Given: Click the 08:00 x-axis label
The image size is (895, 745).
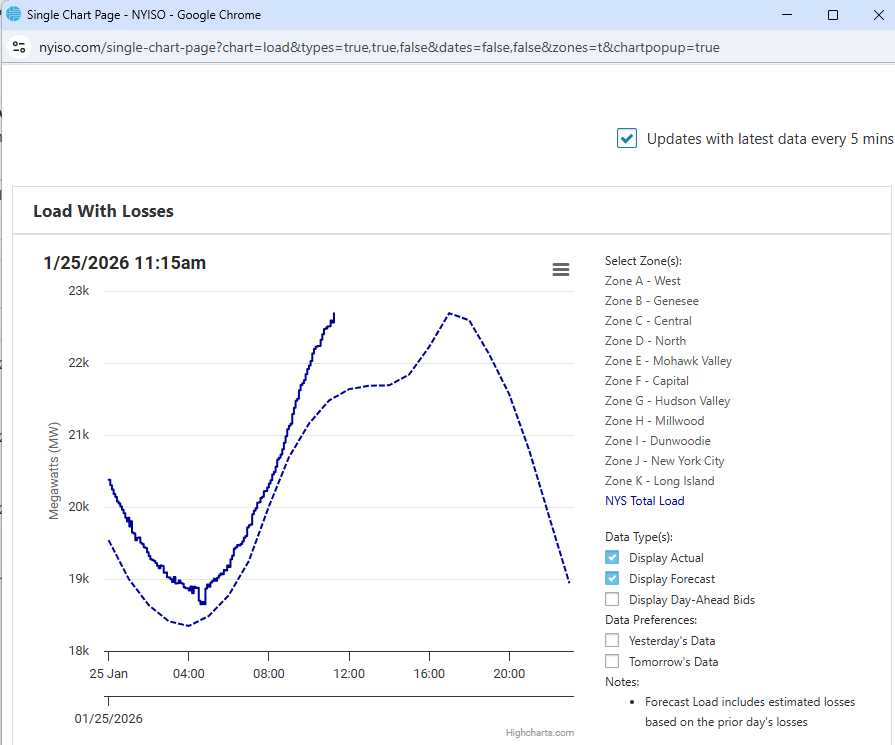Looking at the screenshot, I should 268,674.
